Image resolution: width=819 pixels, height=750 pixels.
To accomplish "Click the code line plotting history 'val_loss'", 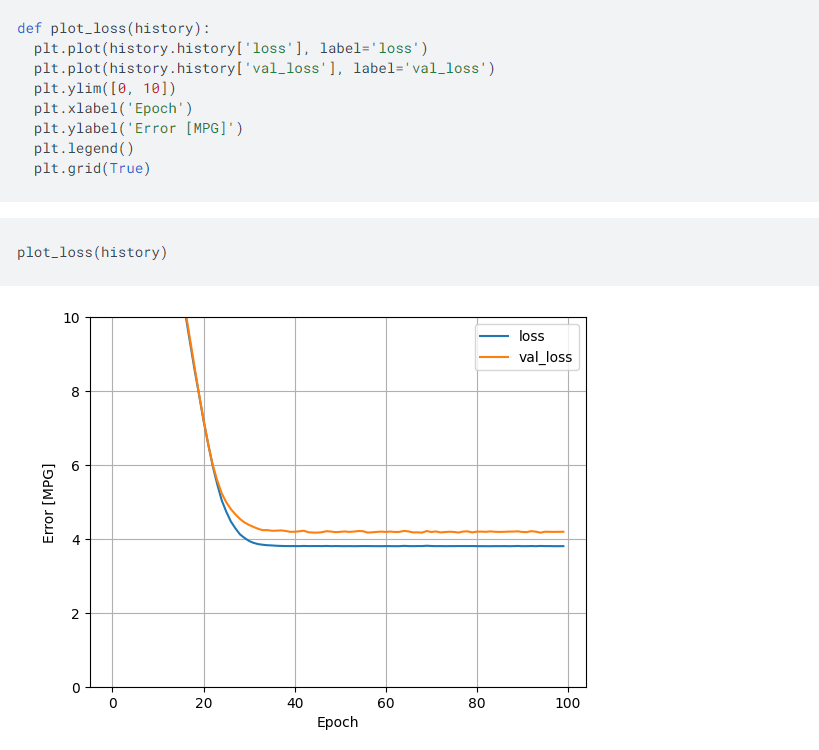I will pos(264,68).
